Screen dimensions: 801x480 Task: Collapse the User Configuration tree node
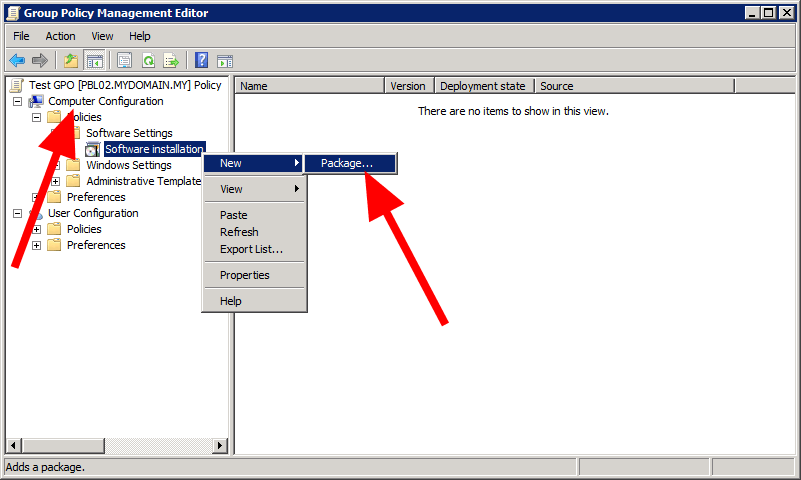click(x=18, y=214)
